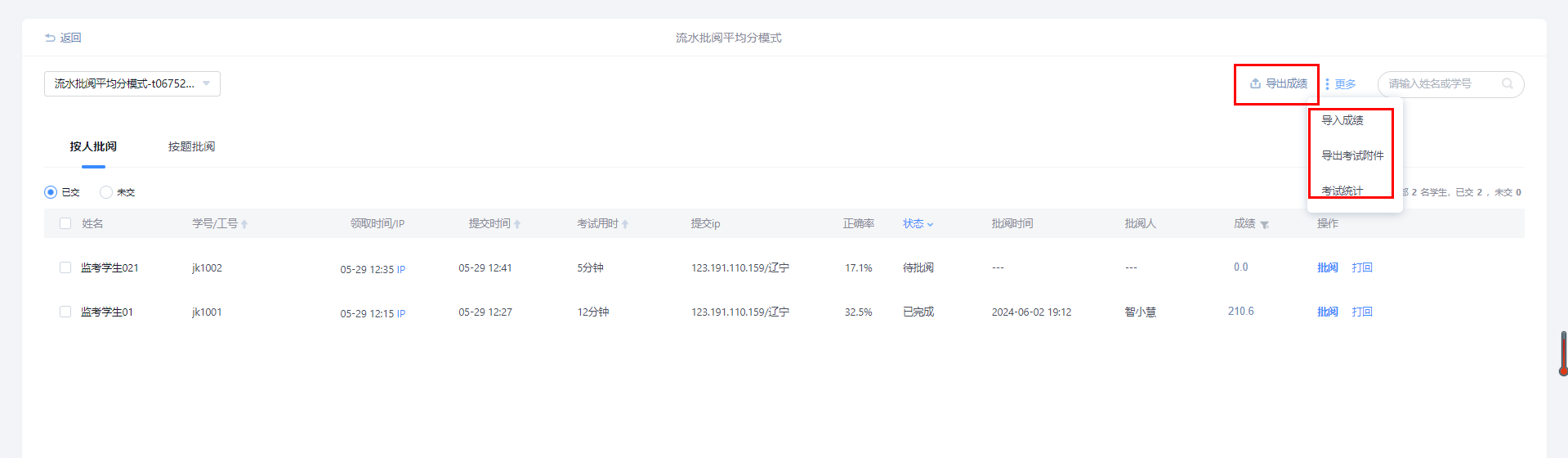This screenshot has width=1568, height=458.
Task: Click 批阅 link for 监考学生01
Action: pos(1327,312)
